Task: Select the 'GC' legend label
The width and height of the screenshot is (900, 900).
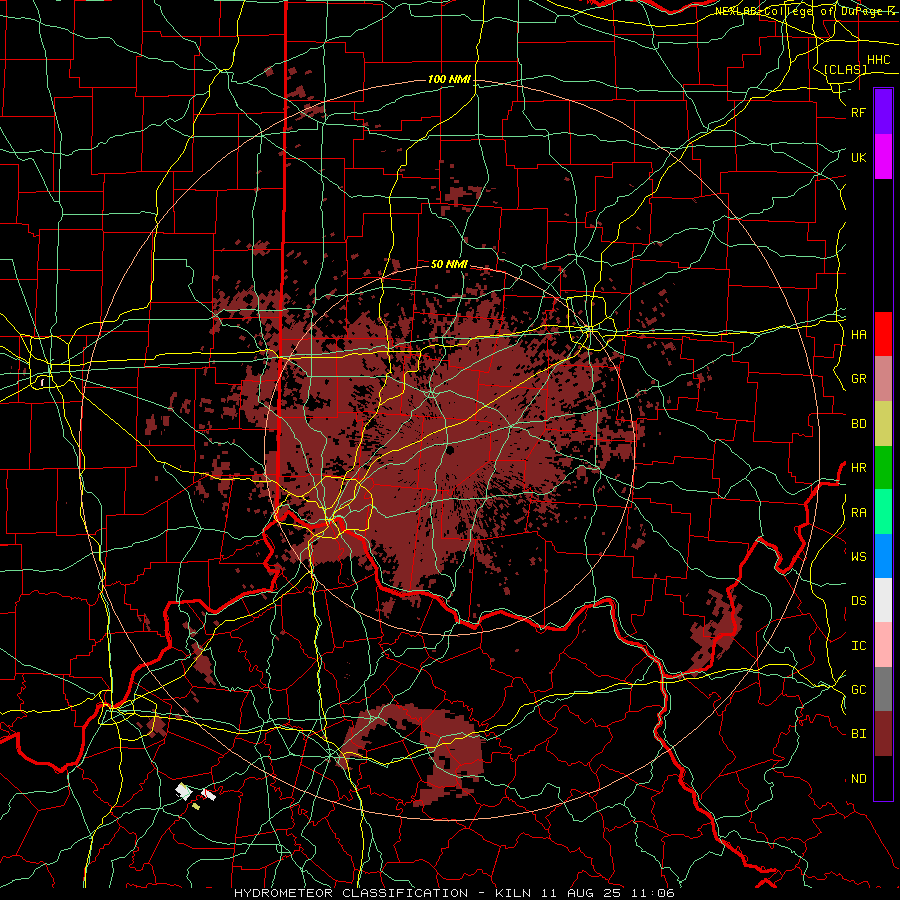Action: pyautogui.click(x=858, y=690)
